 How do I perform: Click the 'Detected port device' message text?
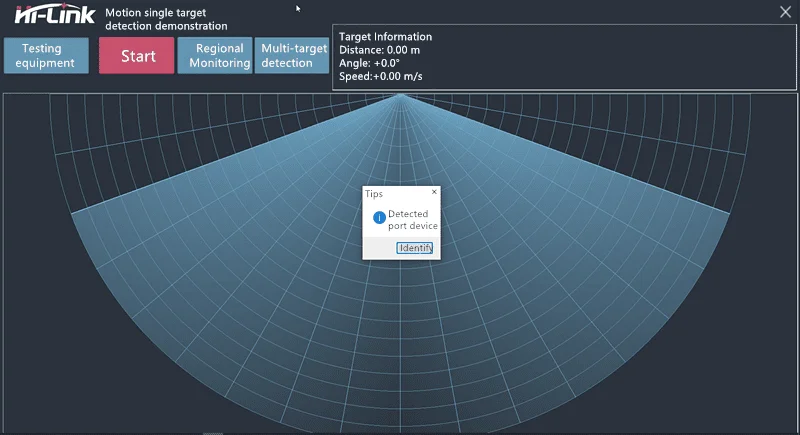click(x=412, y=219)
